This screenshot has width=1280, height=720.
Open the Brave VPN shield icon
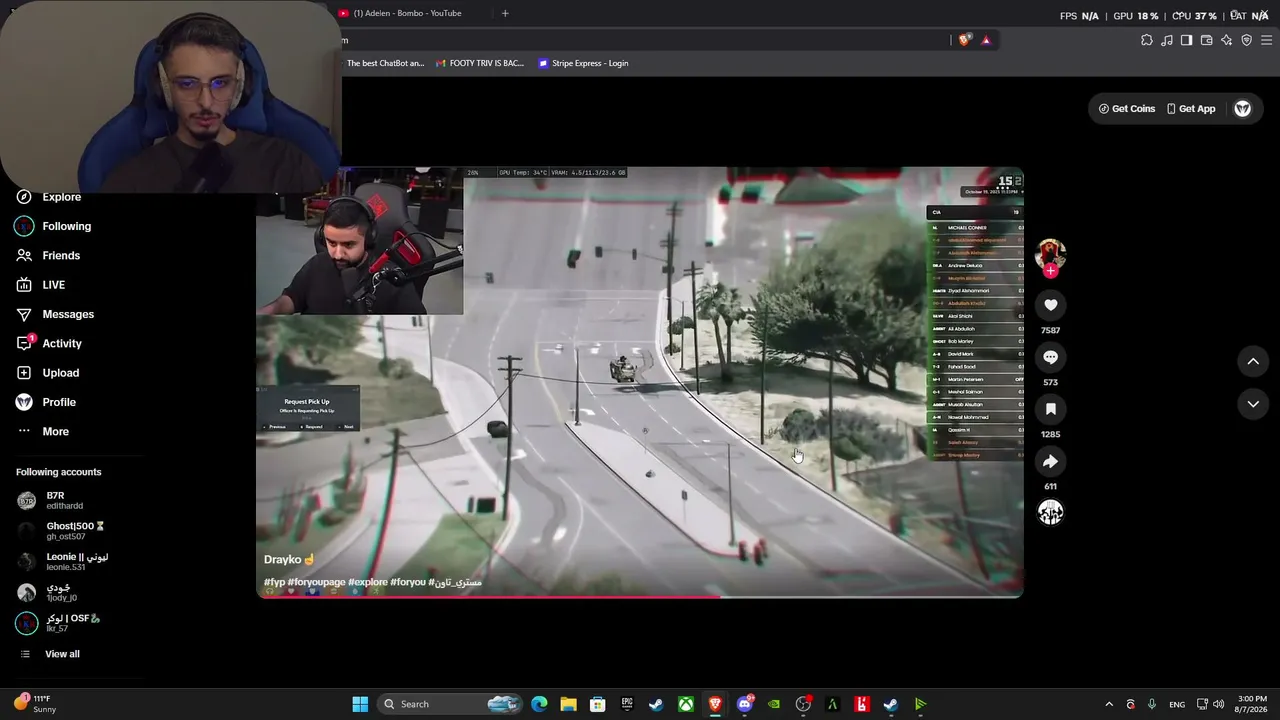click(x=1247, y=40)
